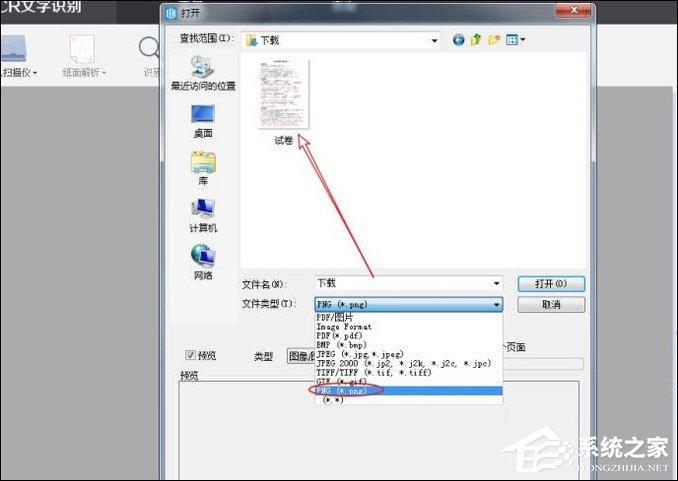Expand the 文件名 dropdown arrow

pyautogui.click(x=496, y=283)
